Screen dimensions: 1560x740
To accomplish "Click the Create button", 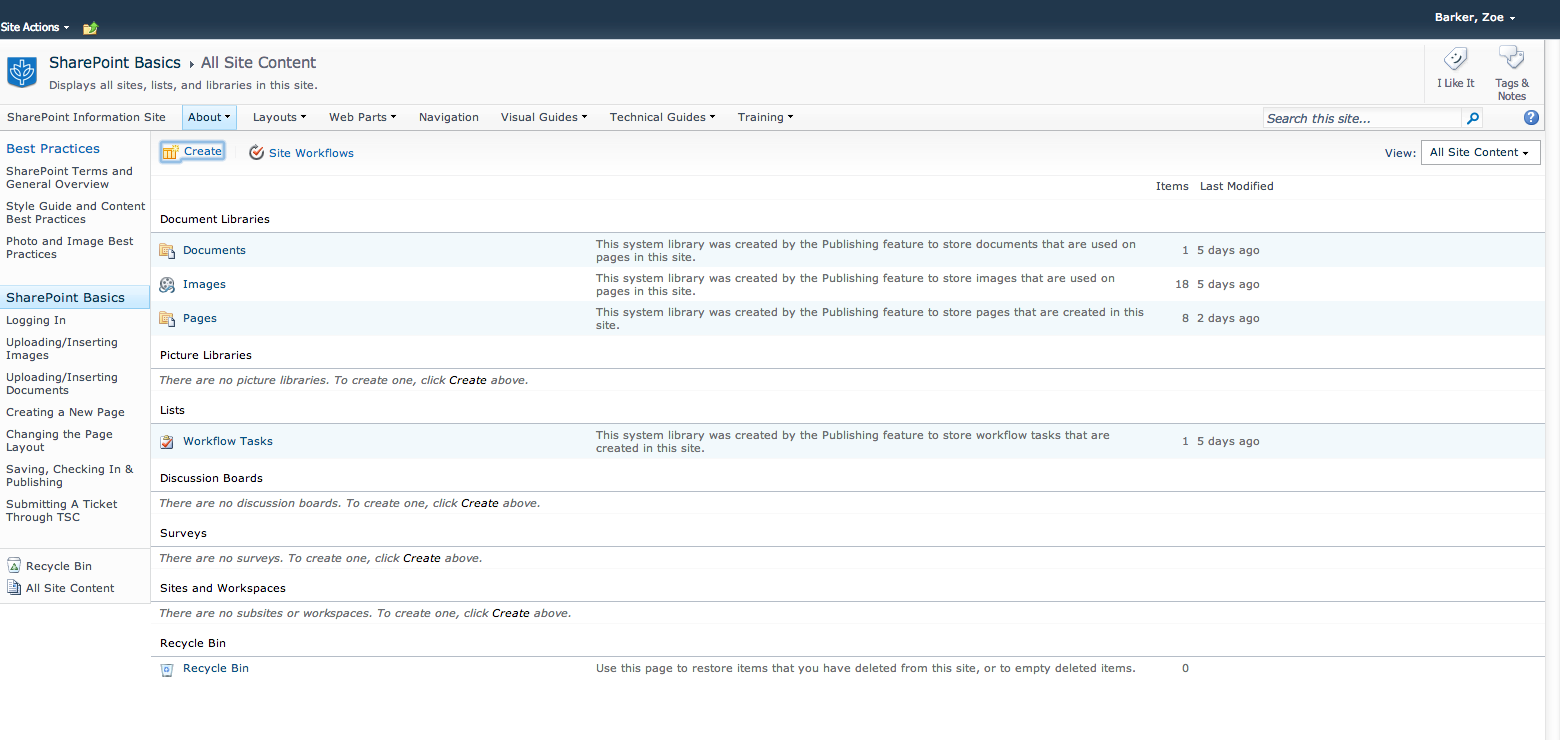I will coord(193,152).
